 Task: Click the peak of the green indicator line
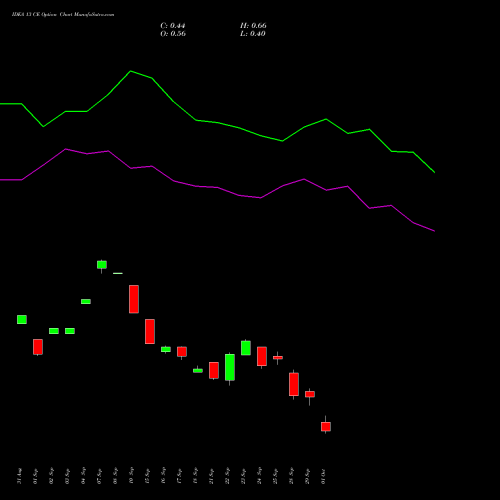click(x=131, y=71)
